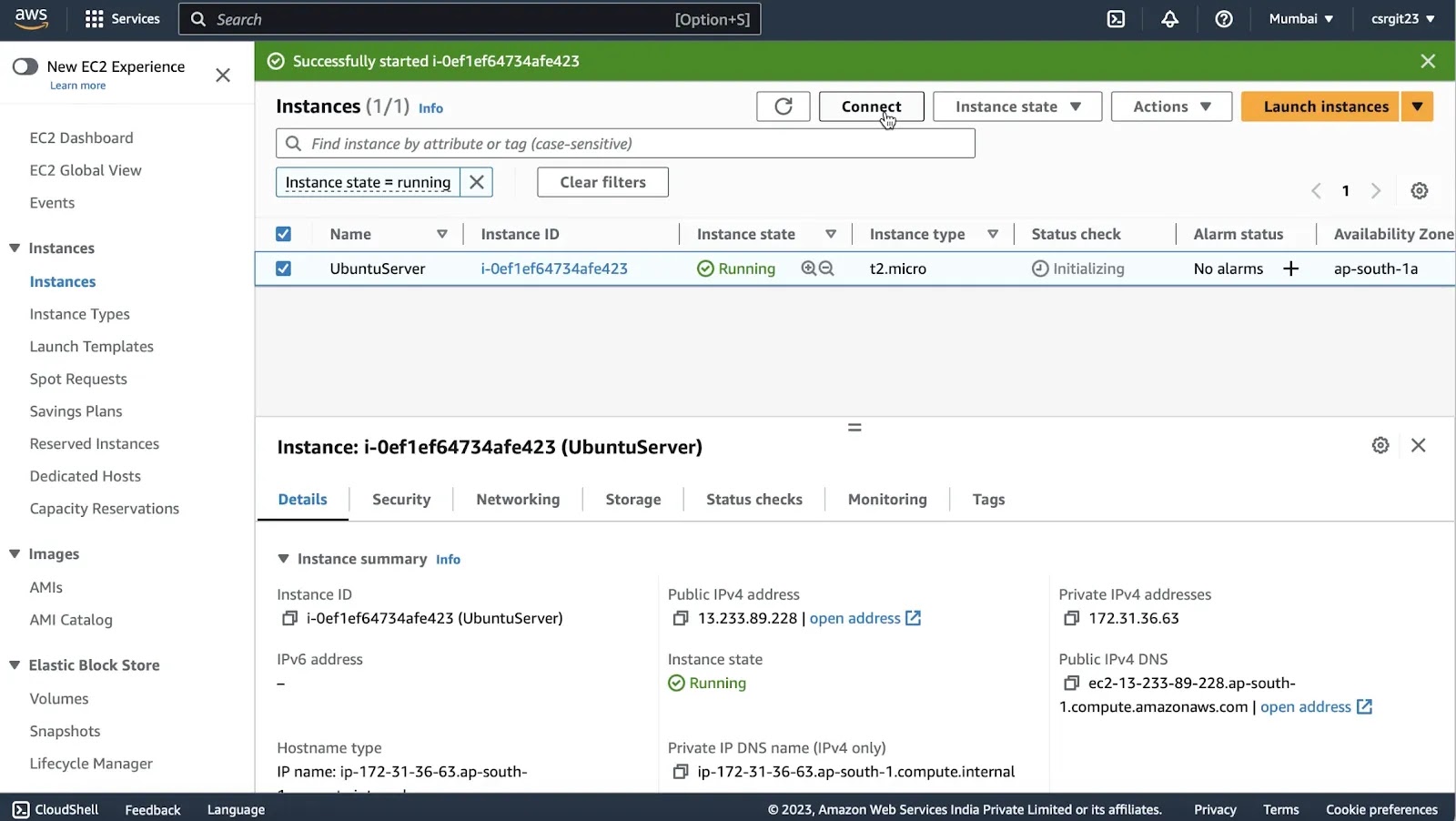Go to next page of instances
This screenshot has width=1456, height=821.
[1376, 190]
